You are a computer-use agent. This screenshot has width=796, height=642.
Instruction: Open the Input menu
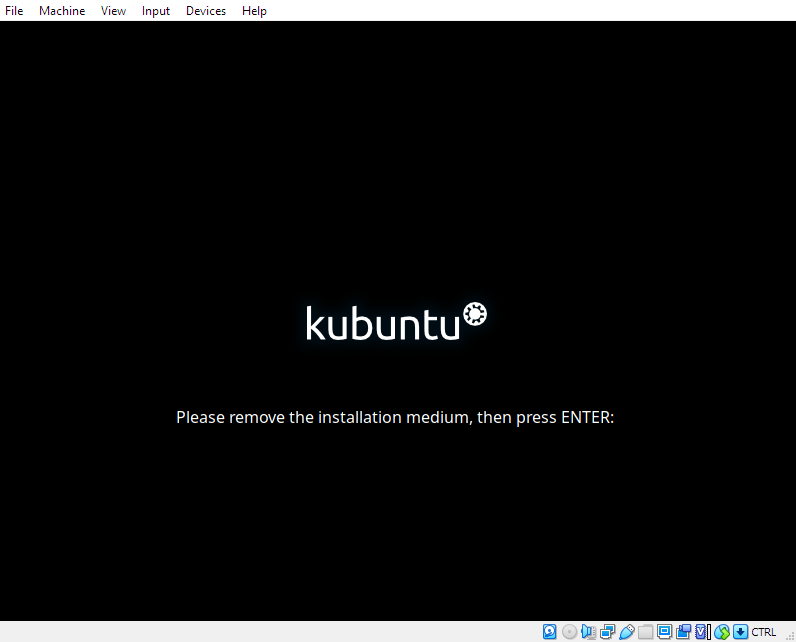click(155, 11)
